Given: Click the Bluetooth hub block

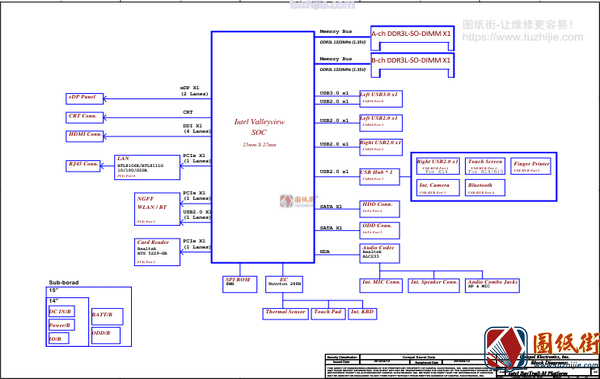Looking at the screenshot, I should [x=485, y=188].
